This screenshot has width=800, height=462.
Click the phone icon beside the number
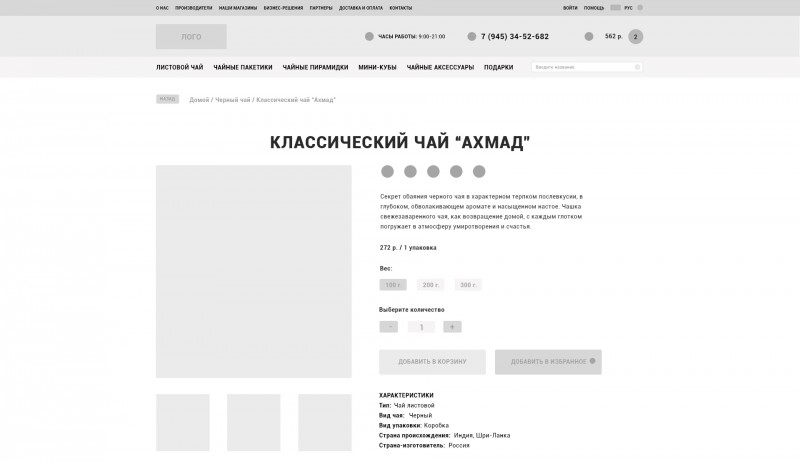coord(471,36)
